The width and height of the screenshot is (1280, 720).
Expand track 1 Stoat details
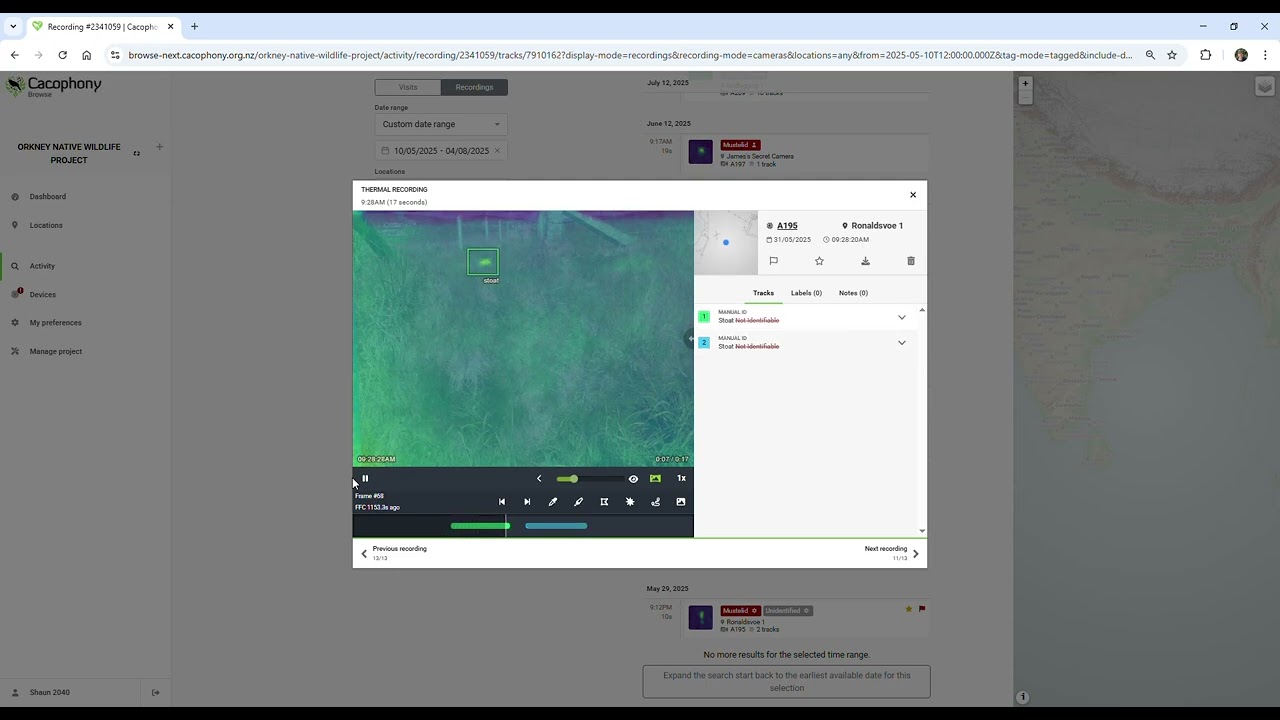(x=901, y=317)
